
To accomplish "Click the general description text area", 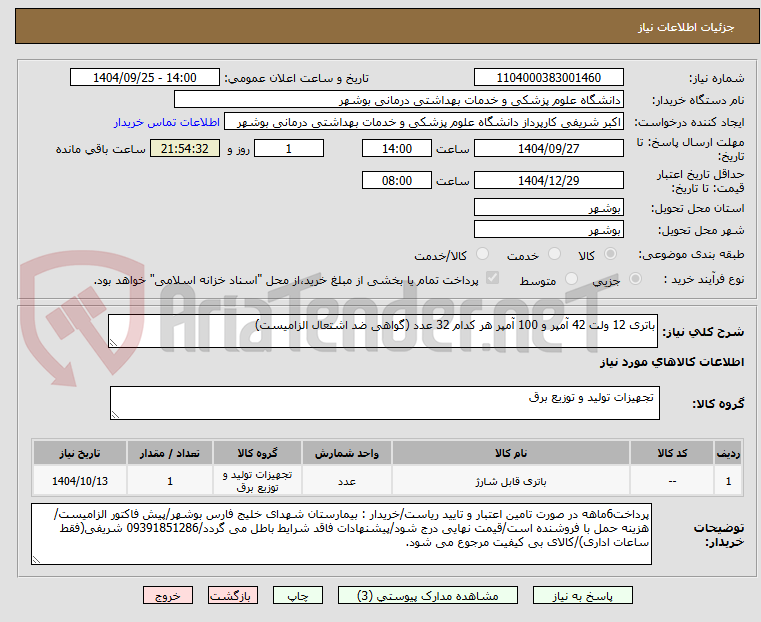I will [382, 331].
